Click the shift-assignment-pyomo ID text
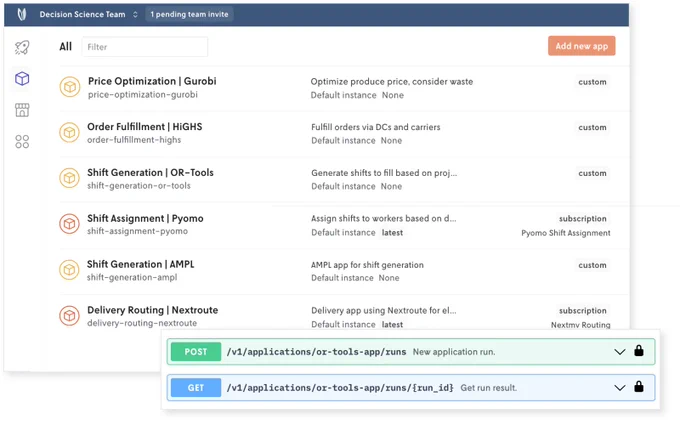The width and height of the screenshot is (680, 425). (137, 231)
